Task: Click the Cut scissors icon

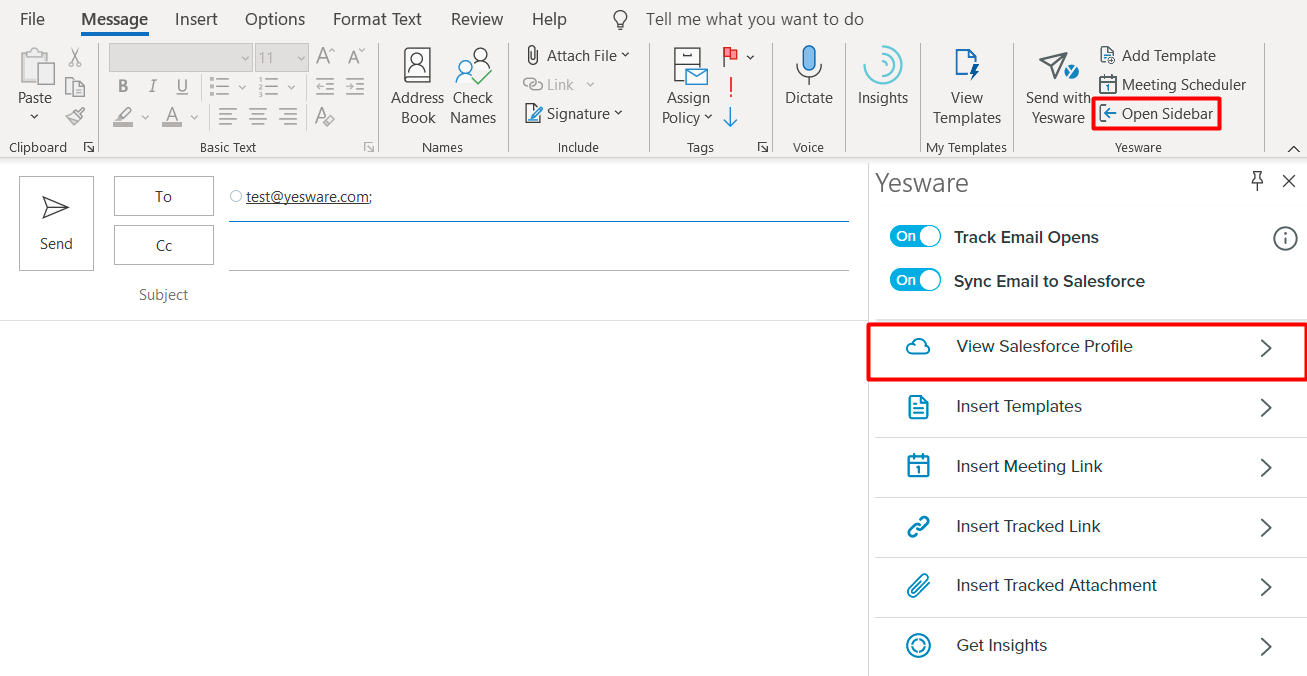Action: (75, 57)
